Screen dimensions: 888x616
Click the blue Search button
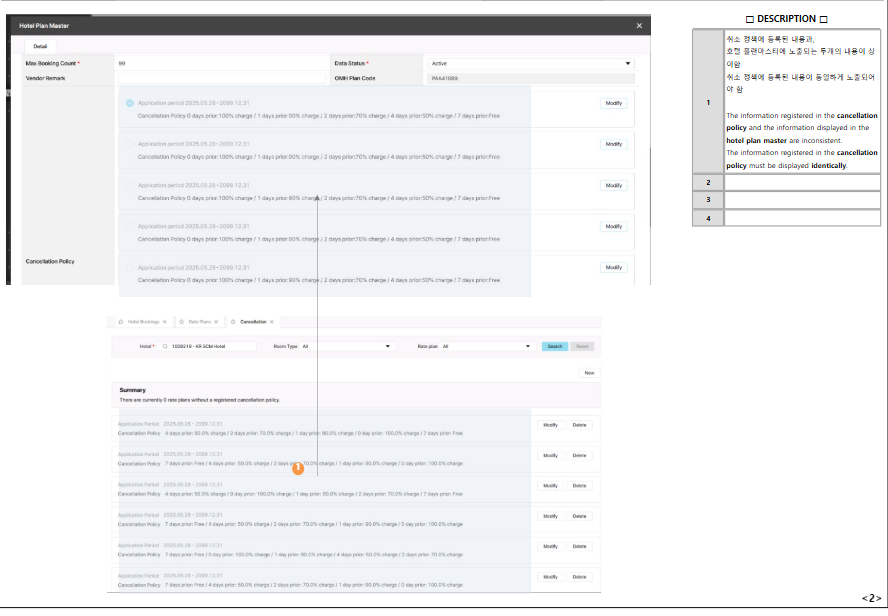coord(555,346)
